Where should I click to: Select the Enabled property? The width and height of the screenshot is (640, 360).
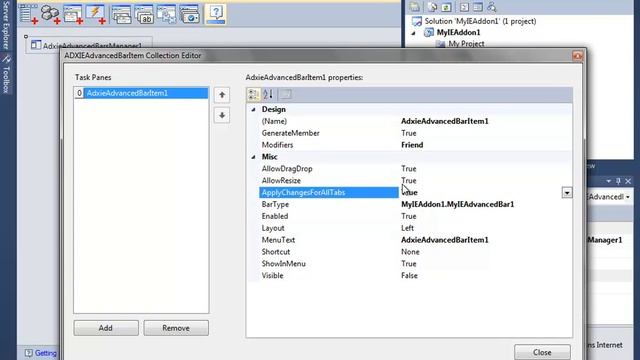[275, 216]
